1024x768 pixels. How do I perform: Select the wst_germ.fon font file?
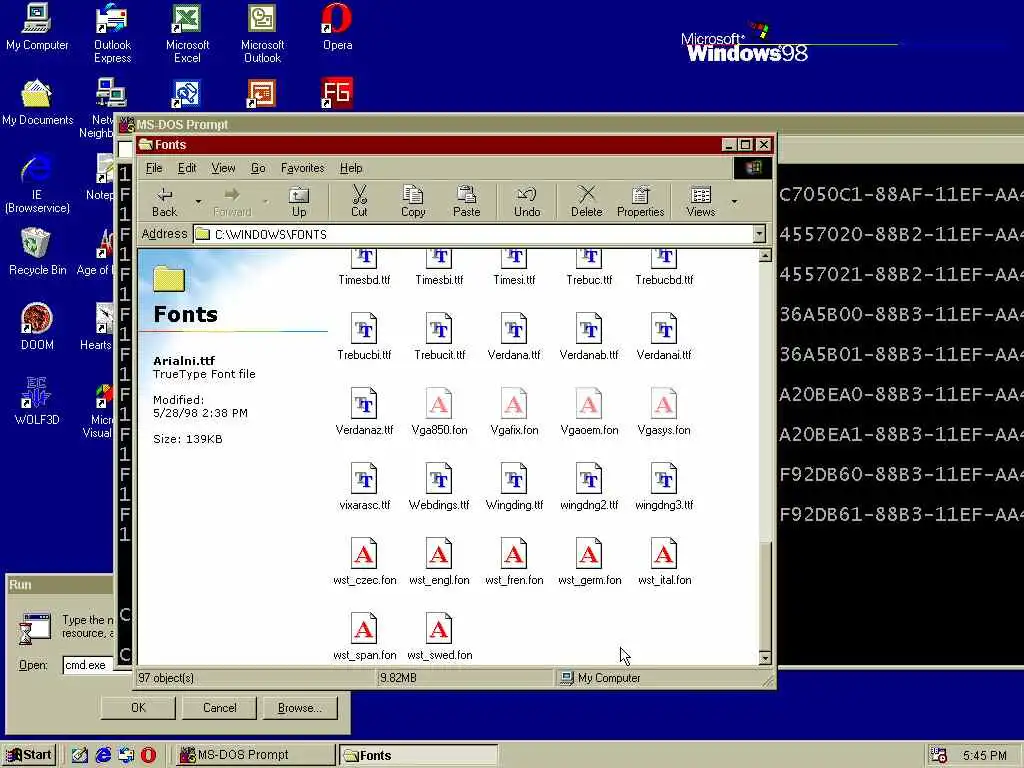click(589, 562)
